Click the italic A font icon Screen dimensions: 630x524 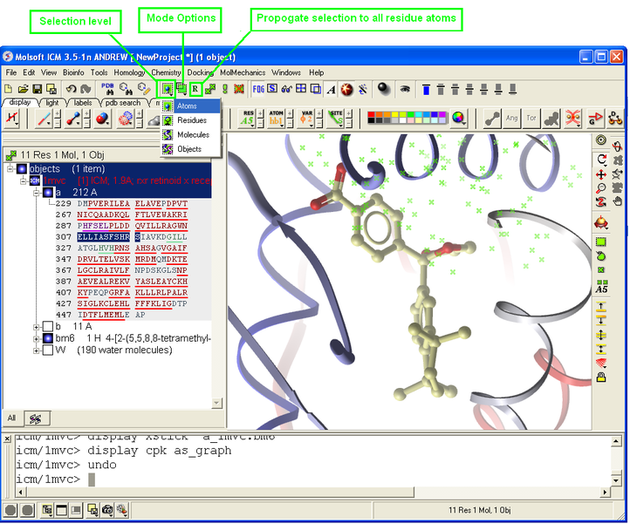pos(331,89)
